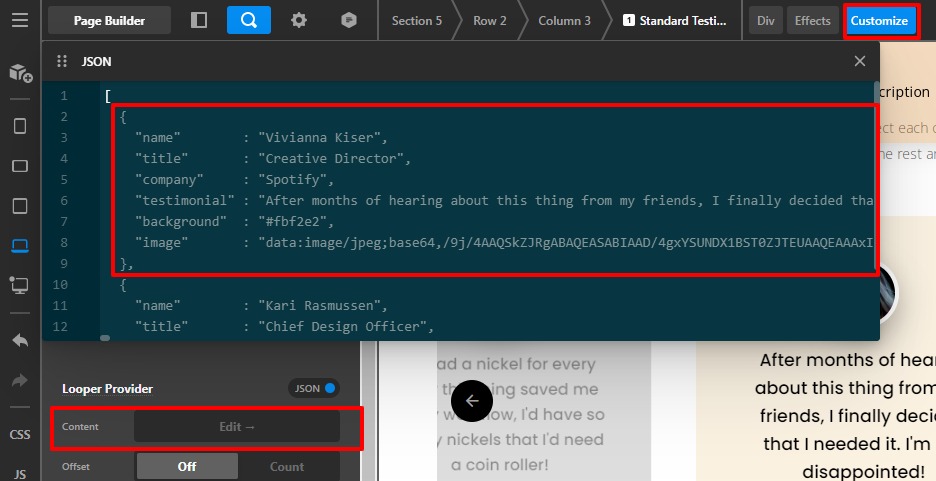Set Offset to Count

click(287, 466)
